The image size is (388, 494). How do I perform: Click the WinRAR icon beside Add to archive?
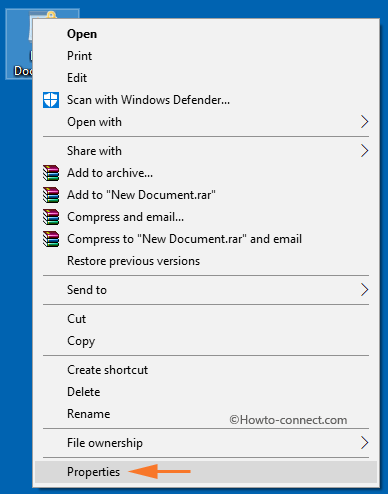click(51, 173)
